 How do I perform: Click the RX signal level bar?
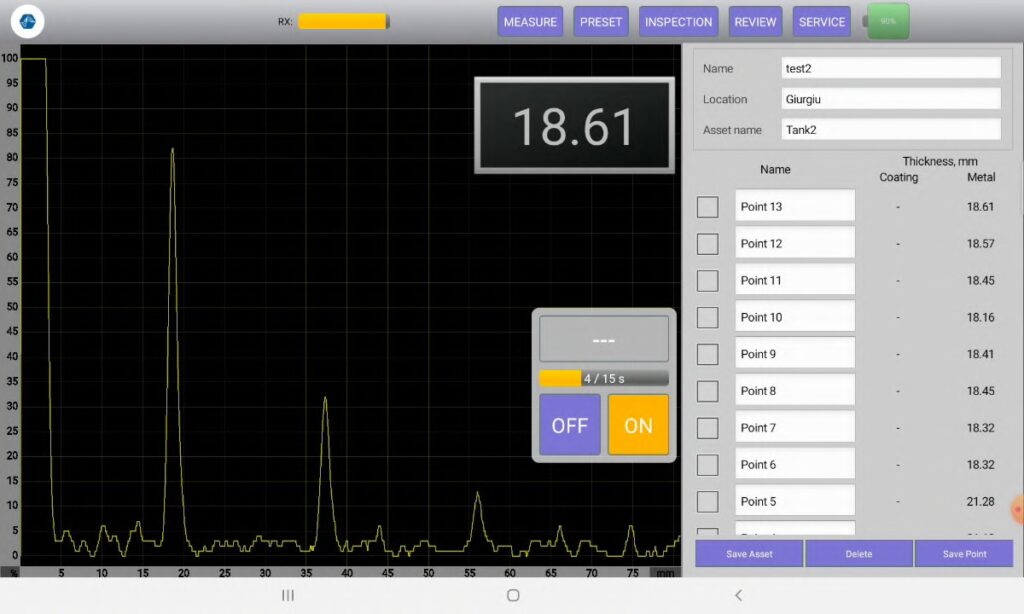(x=344, y=22)
